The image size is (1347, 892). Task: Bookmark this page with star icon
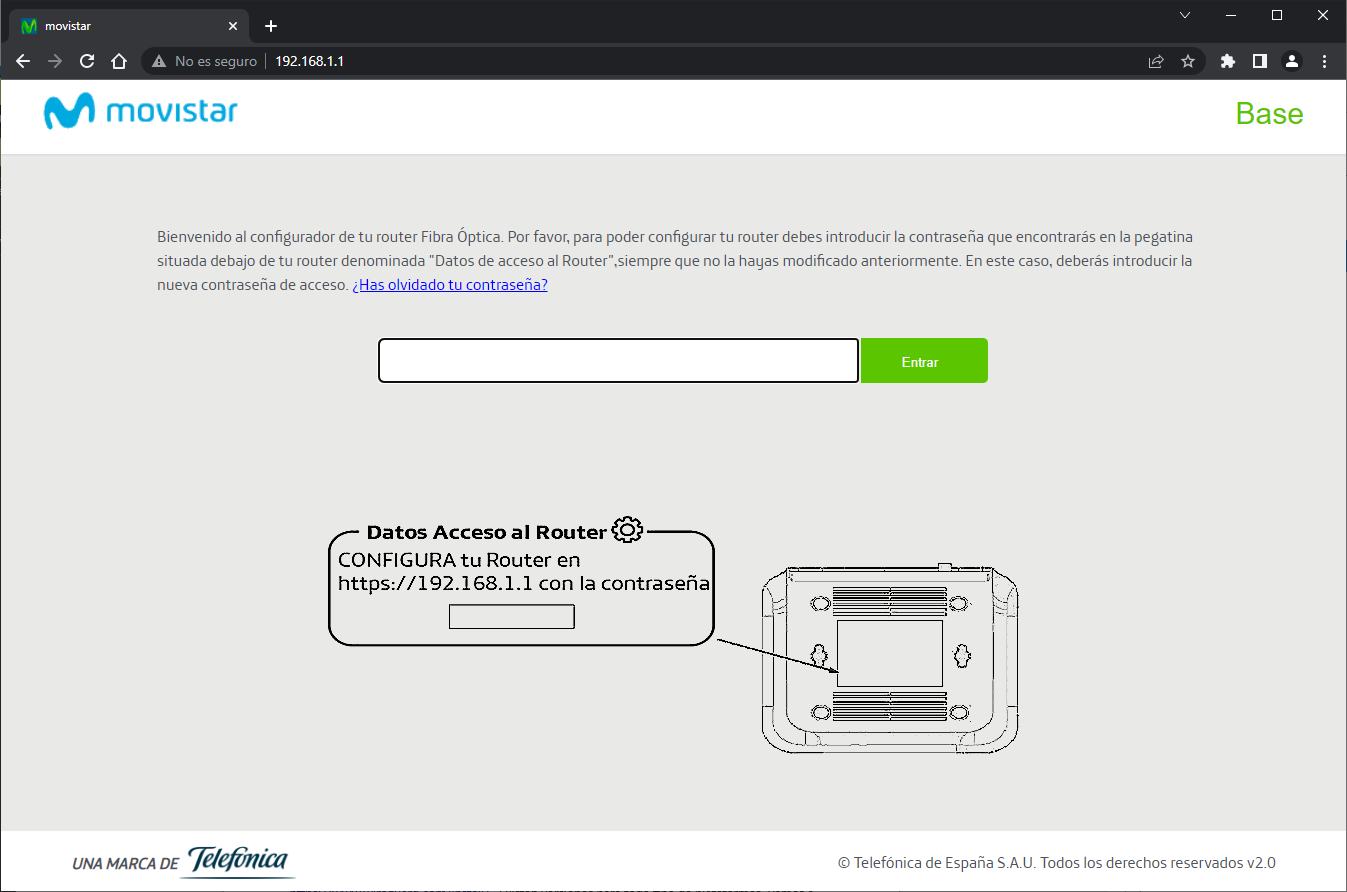click(x=1188, y=61)
